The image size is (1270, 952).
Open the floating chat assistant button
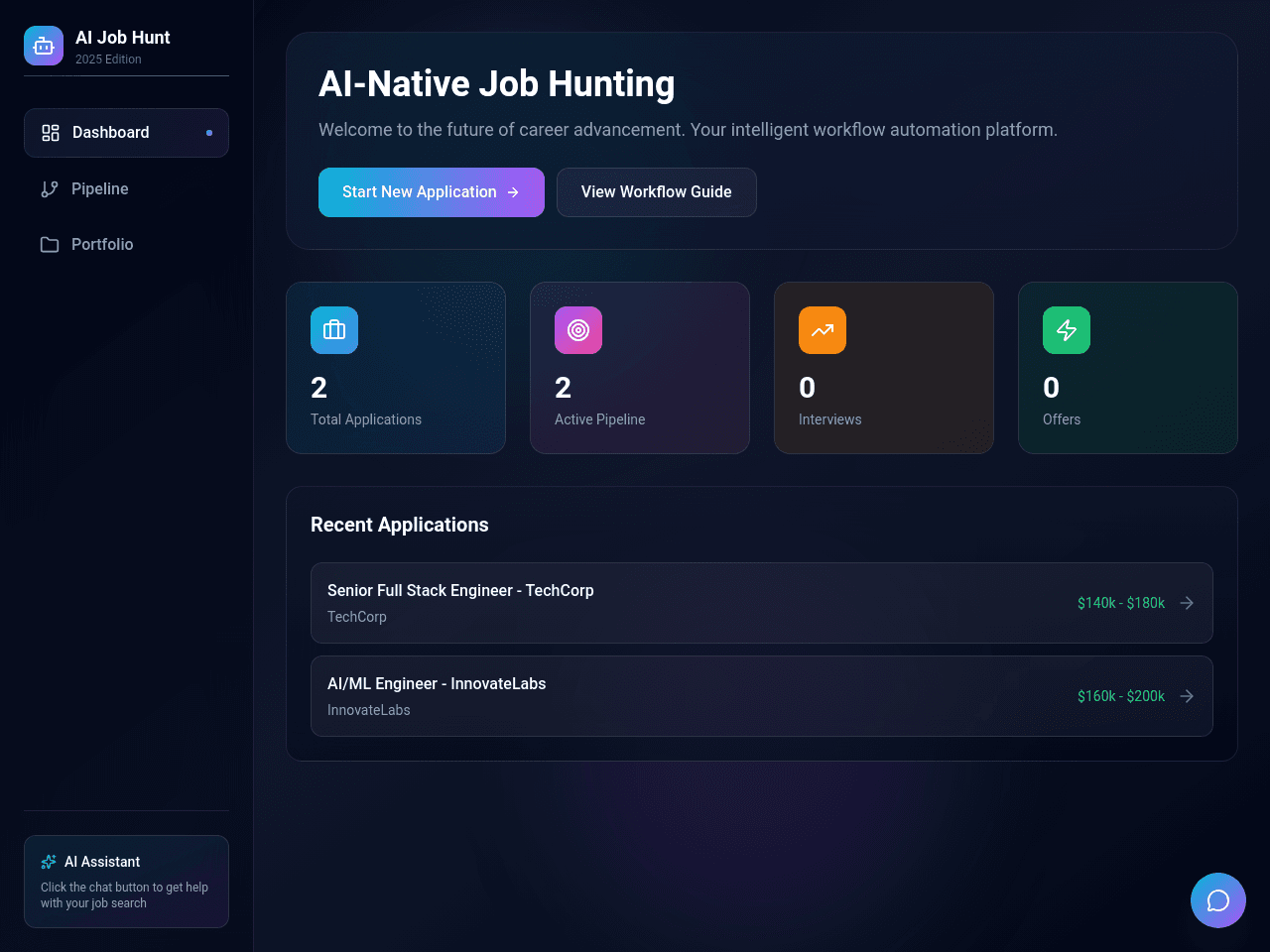1218,900
